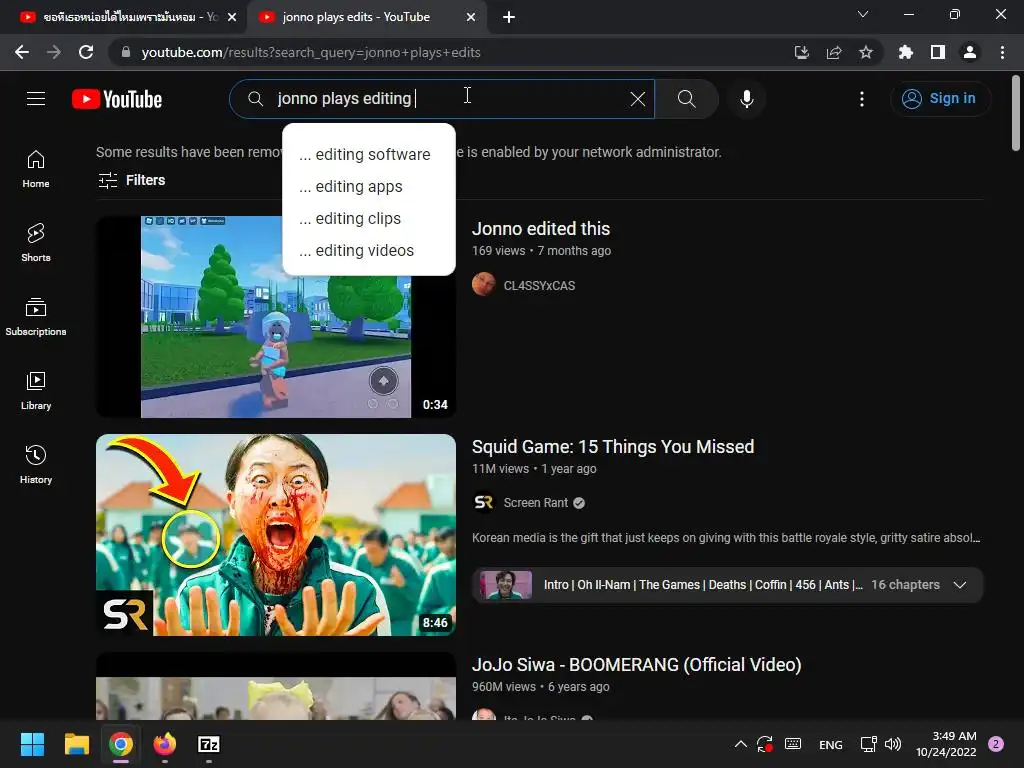Open Chrome tab search dropdown
1024x768 pixels.
[x=863, y=14]
